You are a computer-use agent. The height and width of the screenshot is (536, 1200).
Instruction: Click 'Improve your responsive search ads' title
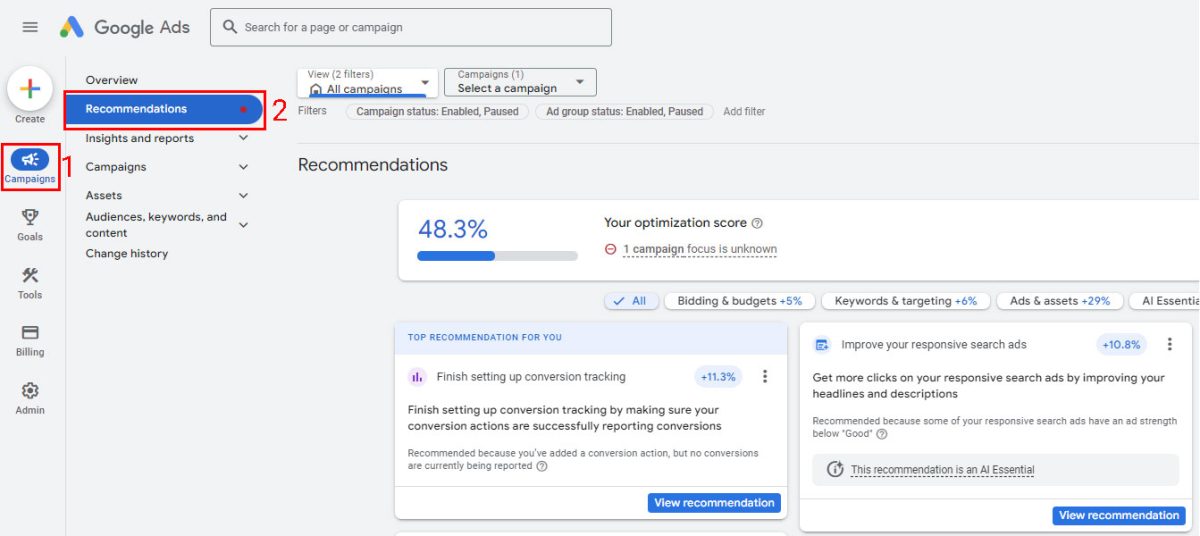pyautogui.click(x=934, y=345)
